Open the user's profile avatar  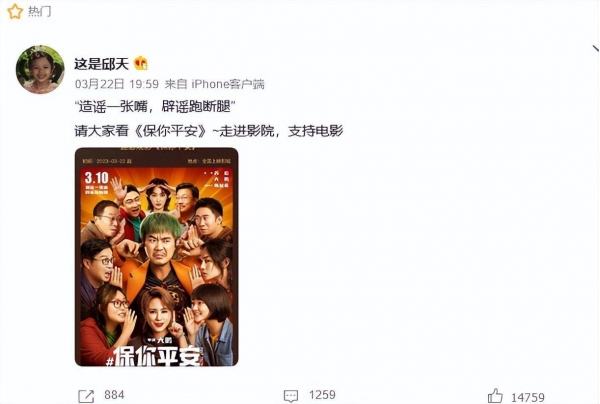(x=40, y=69)
